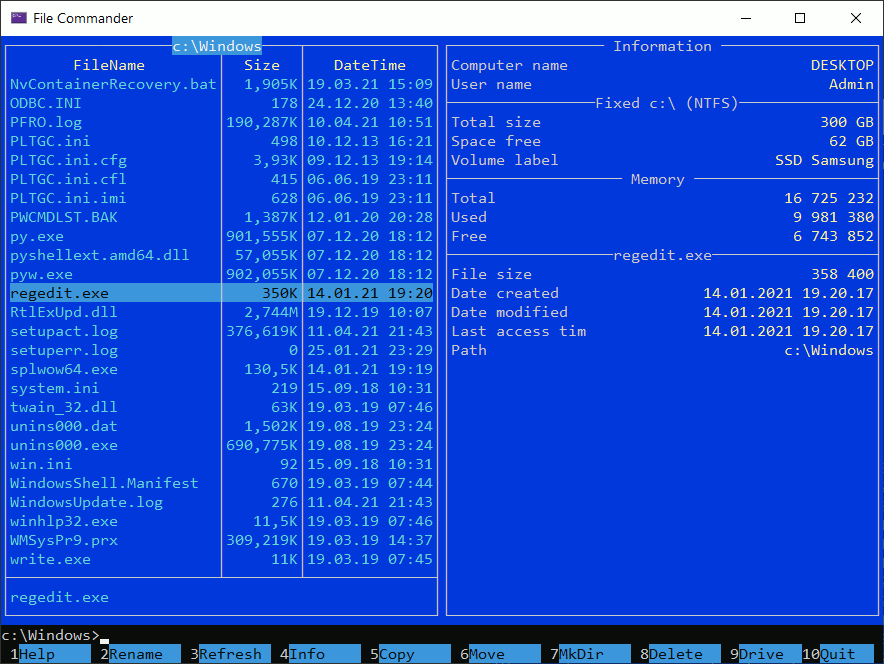The image size is (884, 664).
Task: Select the PLTGC.ini.cfg file
Action: [x=68, y=160]
